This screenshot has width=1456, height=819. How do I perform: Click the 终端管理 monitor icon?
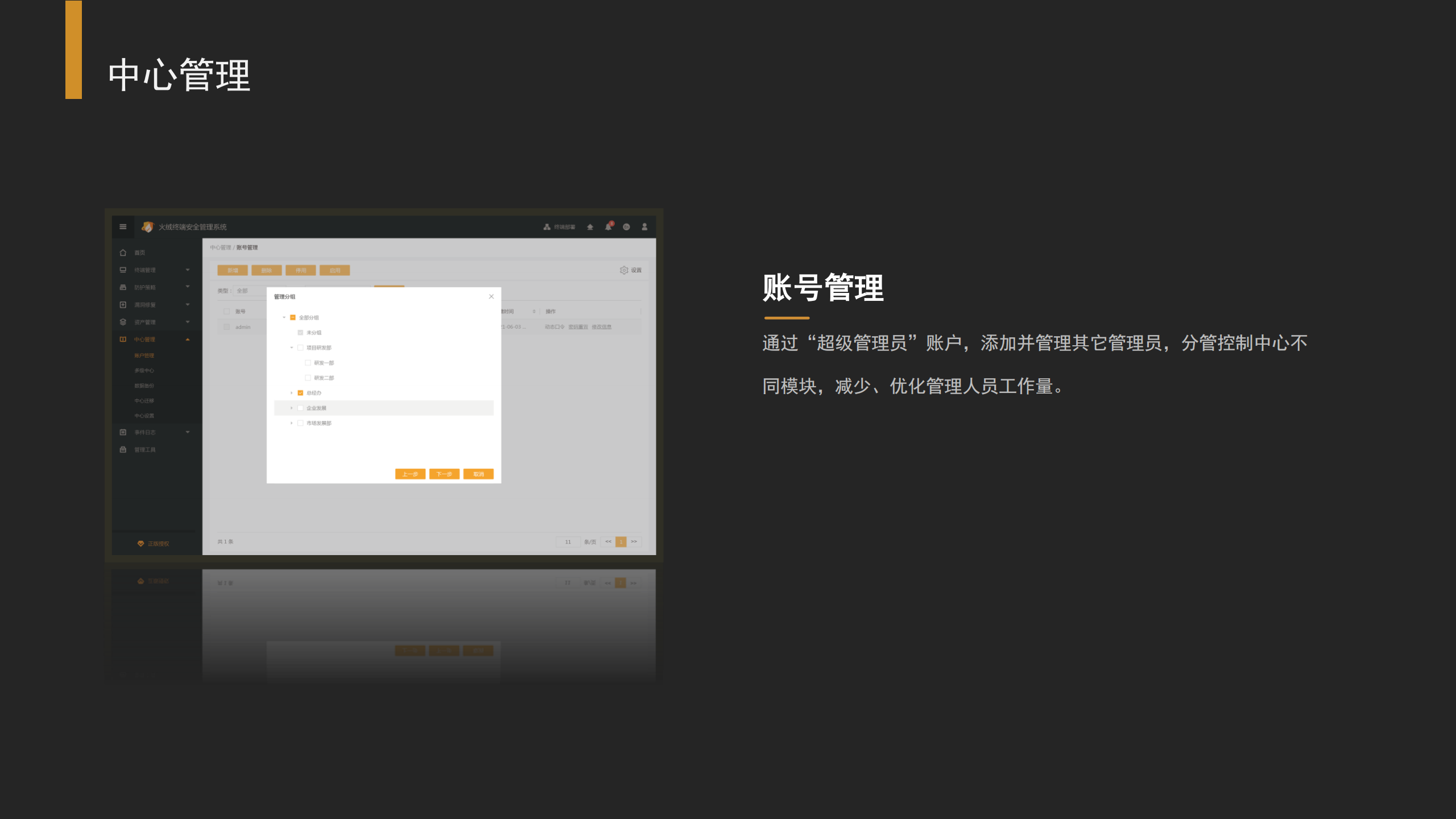(x=122, y=270)
